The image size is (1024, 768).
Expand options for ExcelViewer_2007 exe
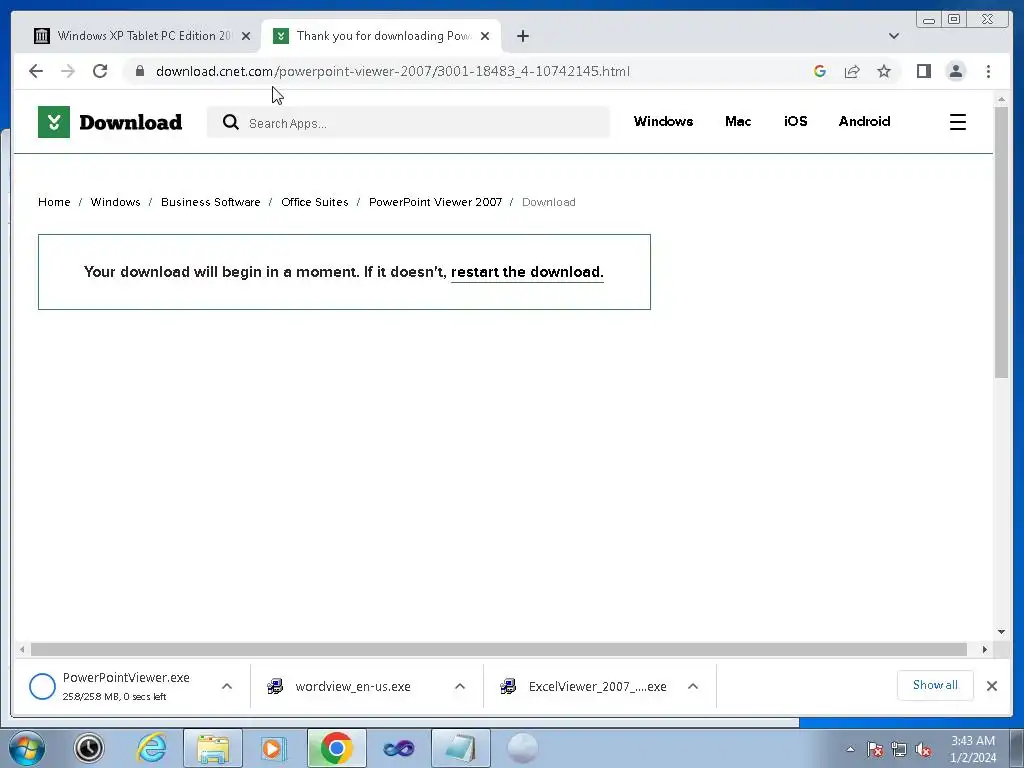(693, 686)
